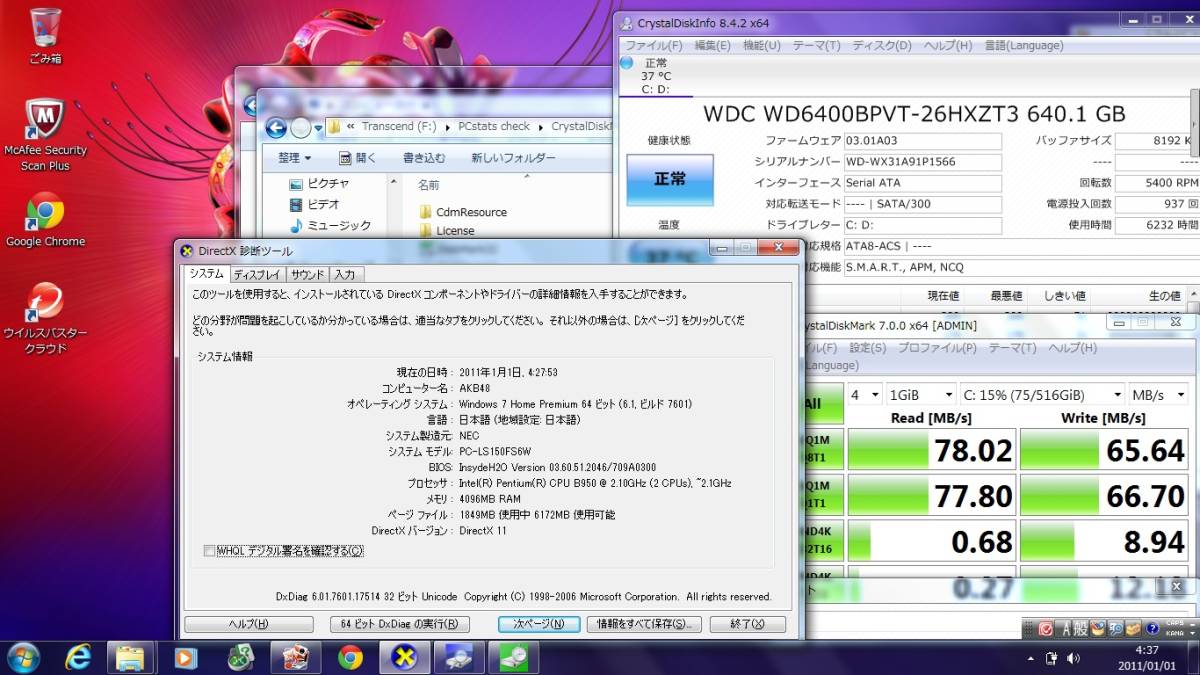The height and width of the screenshot is (675, 1200).
Task: Open unit dropdown showing MB/s
Action: [1159, 395]
